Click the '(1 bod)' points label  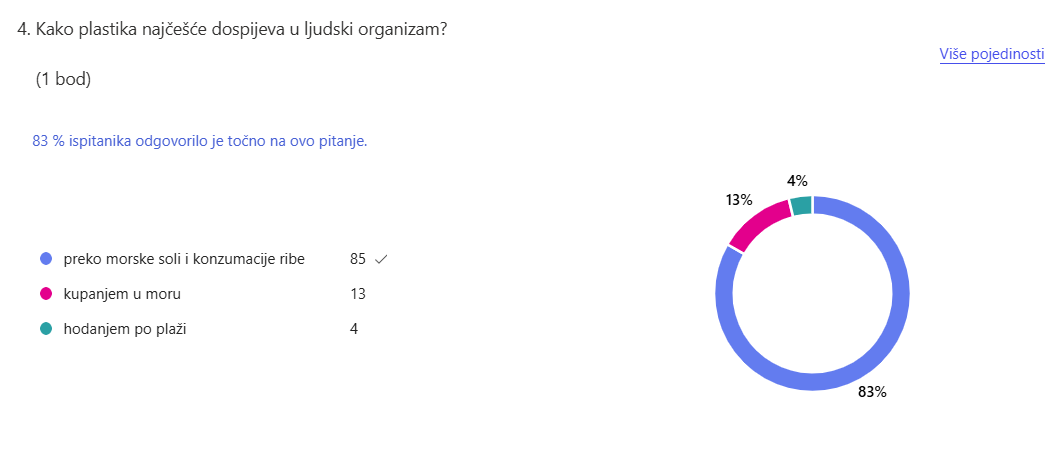[63, 80]
